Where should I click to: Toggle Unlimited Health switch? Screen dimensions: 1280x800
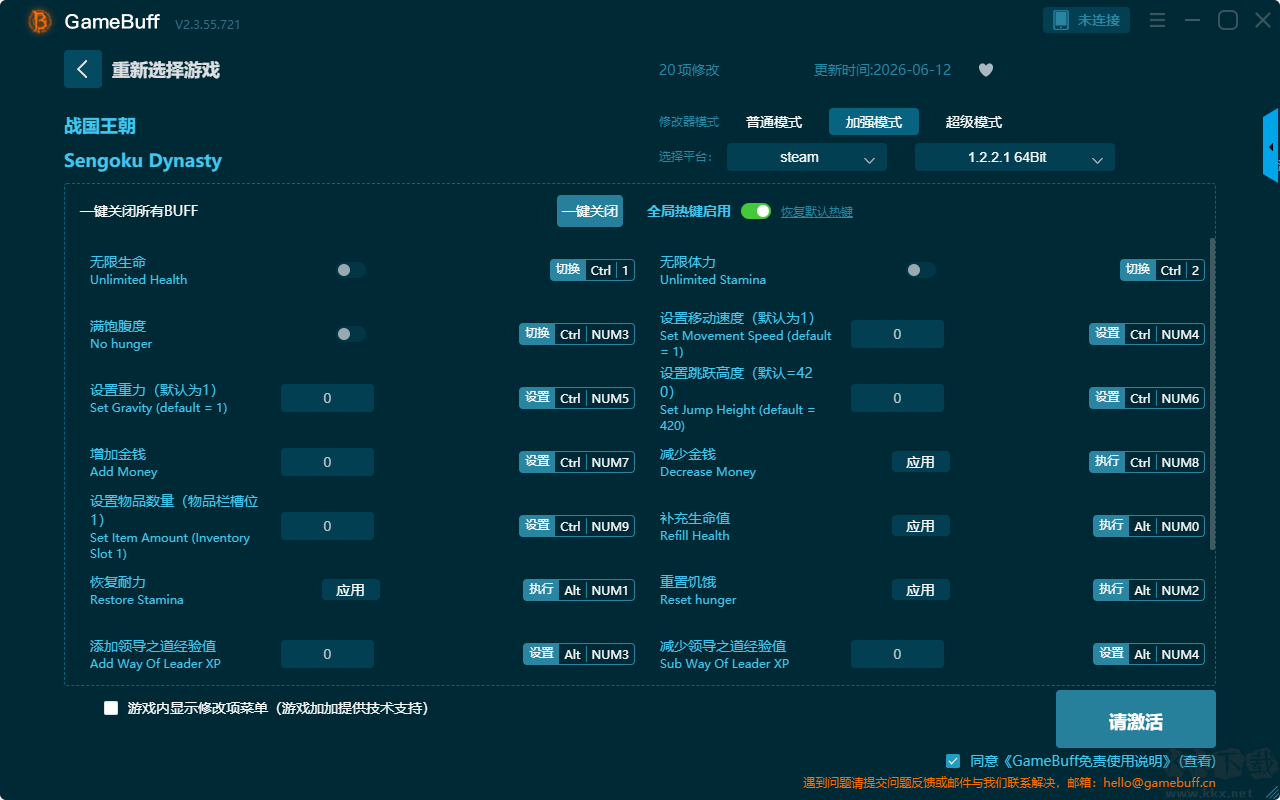pyautogui.click(x=351, y=270)
